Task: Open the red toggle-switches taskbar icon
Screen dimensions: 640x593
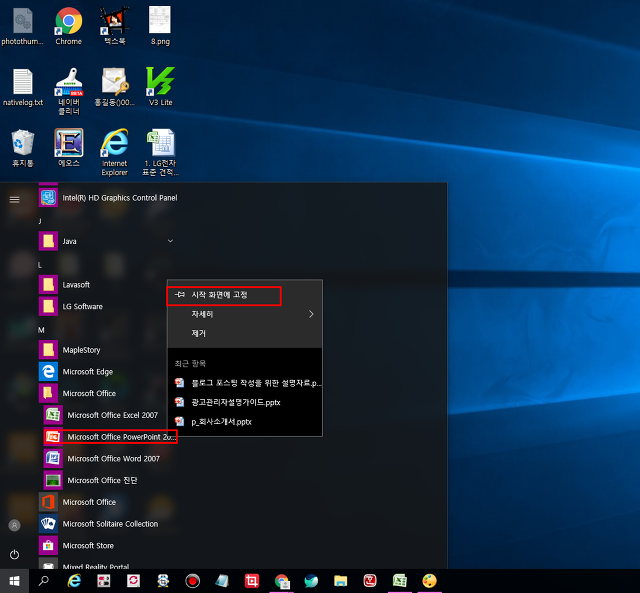Action: click(x=104, y=581)
